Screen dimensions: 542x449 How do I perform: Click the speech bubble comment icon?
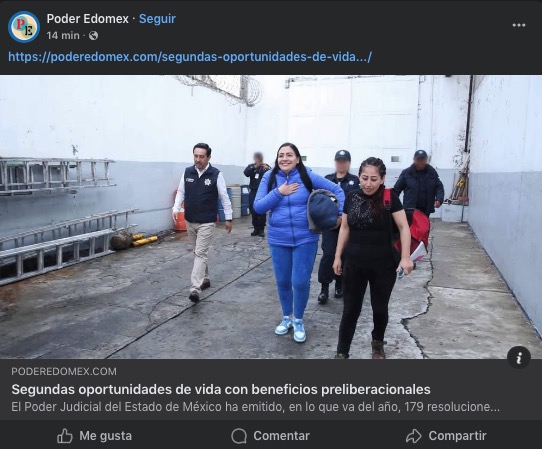coord(239,436)
